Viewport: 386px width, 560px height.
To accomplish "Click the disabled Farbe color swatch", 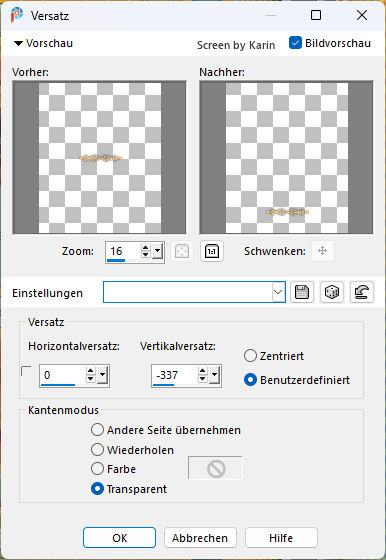I will pos(215,468).
